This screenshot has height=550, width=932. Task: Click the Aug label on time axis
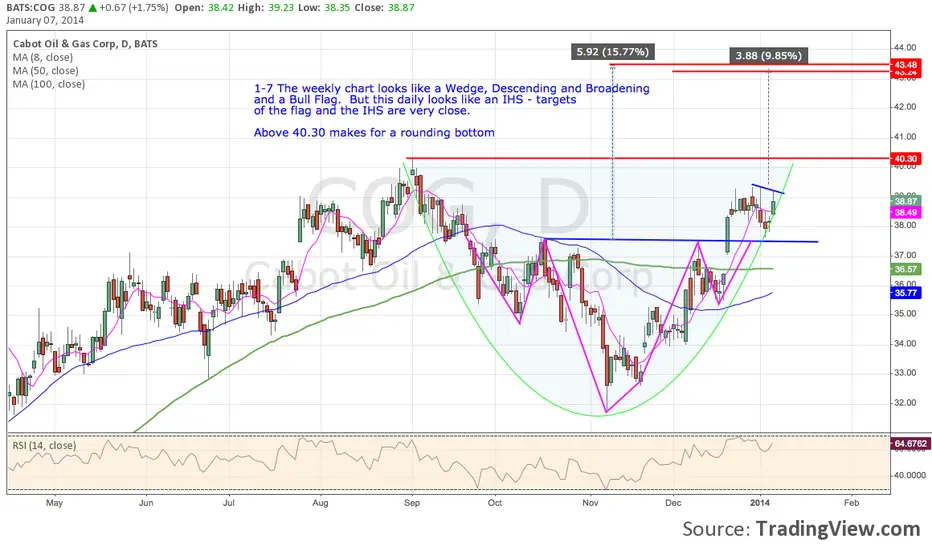(320, 503)
